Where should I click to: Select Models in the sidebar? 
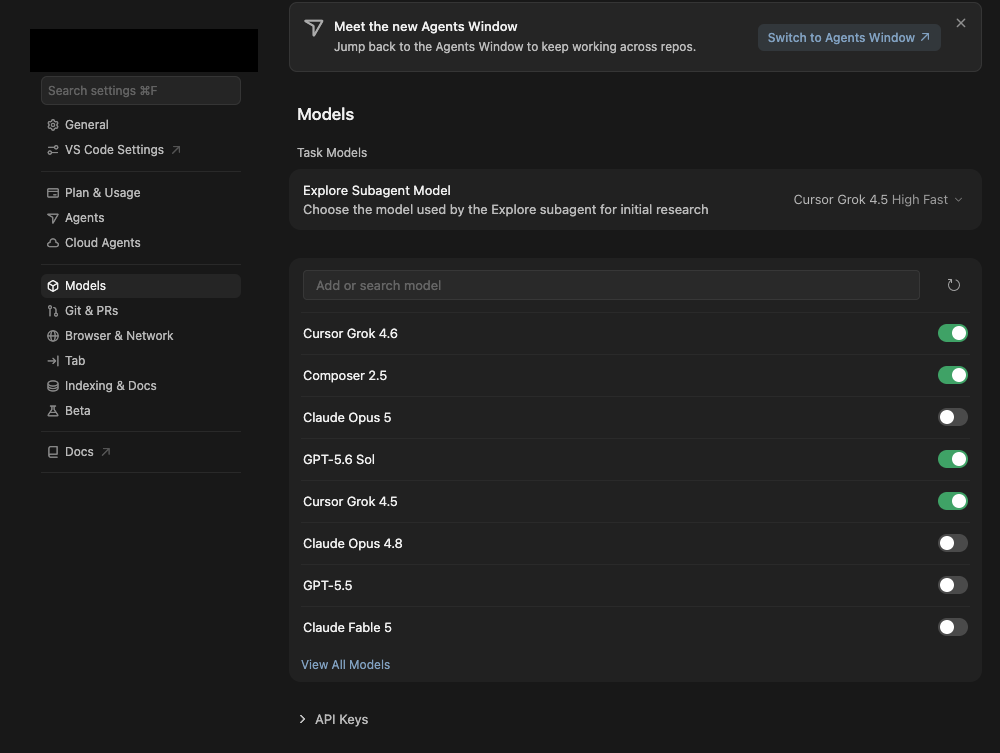[141, 286]
